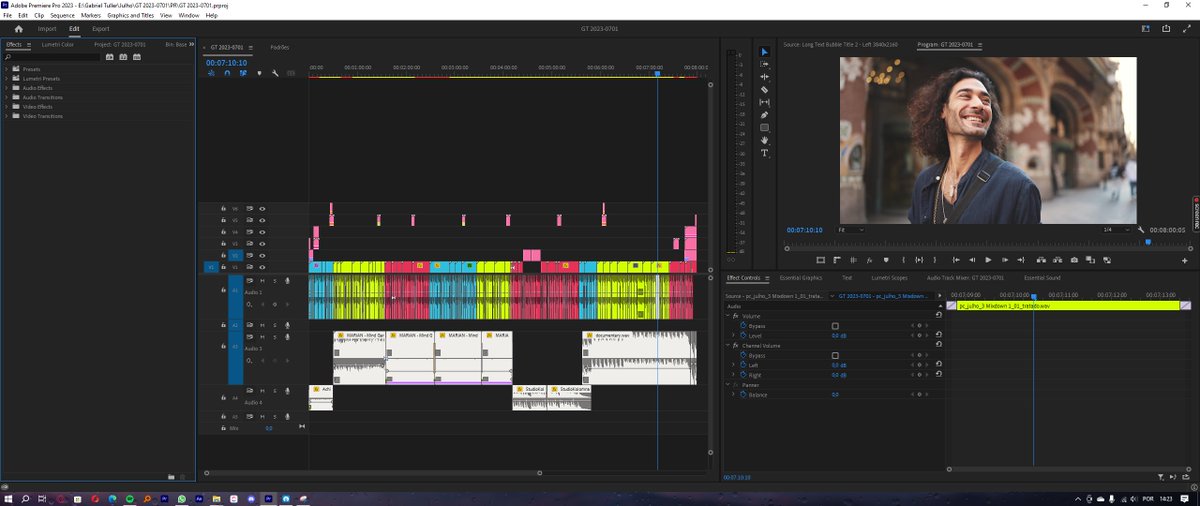1200x506 pixels.
Task: Toggle visibility eye for track V1
Action: 262,267
